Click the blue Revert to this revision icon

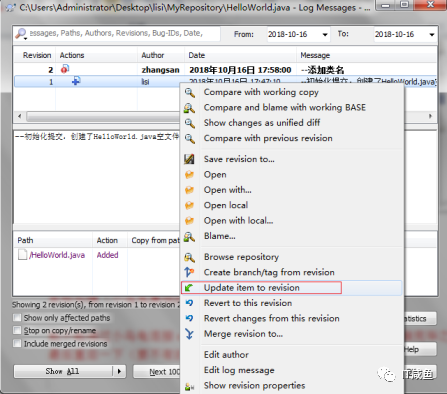tap(189, 303)
